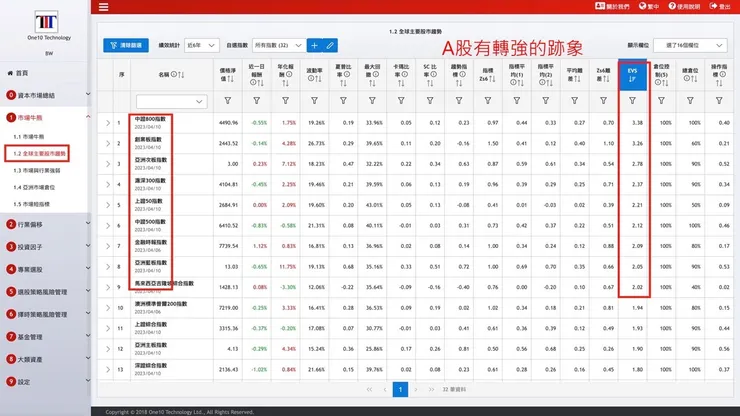Go to 首頁 home in sidebar

[18, 73]
